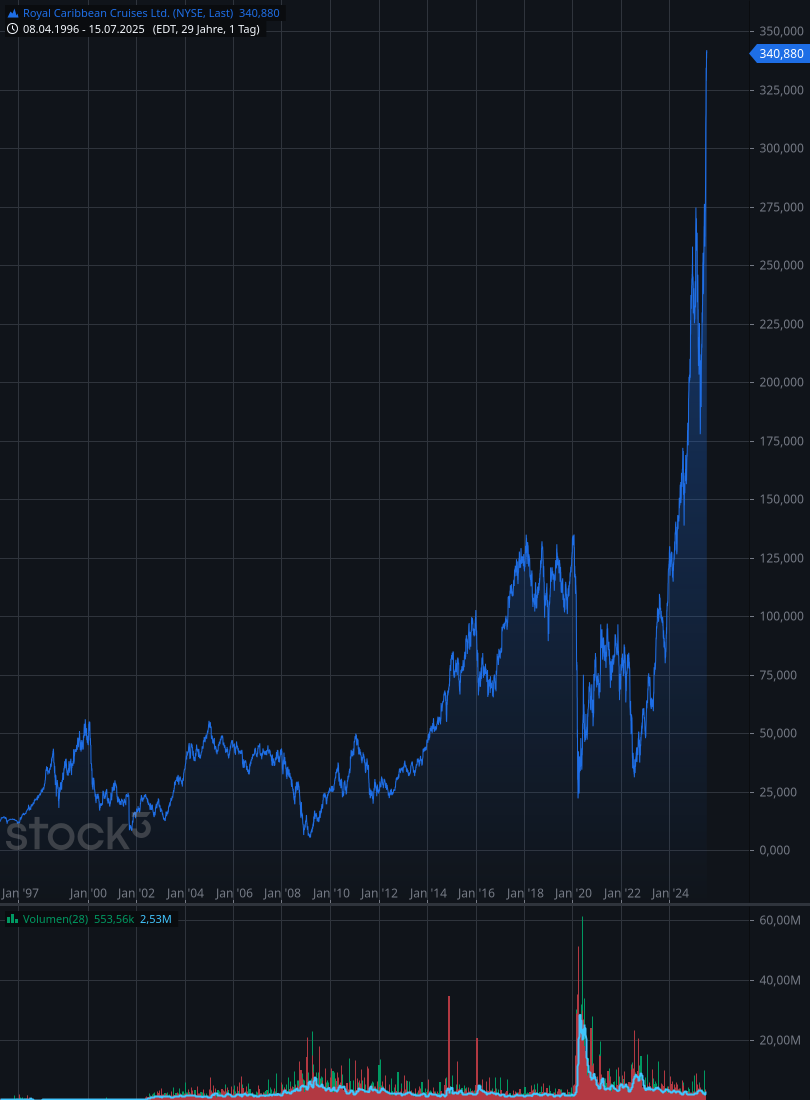
Task: Click the Jan '00 time axis label
Action: click(88, 894)
